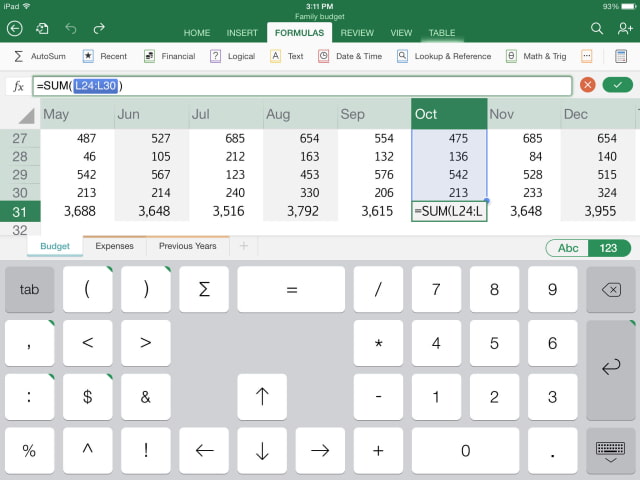Expand the AutoSum function list
This screenshot has width=640, height=480.
click(40, 57)
